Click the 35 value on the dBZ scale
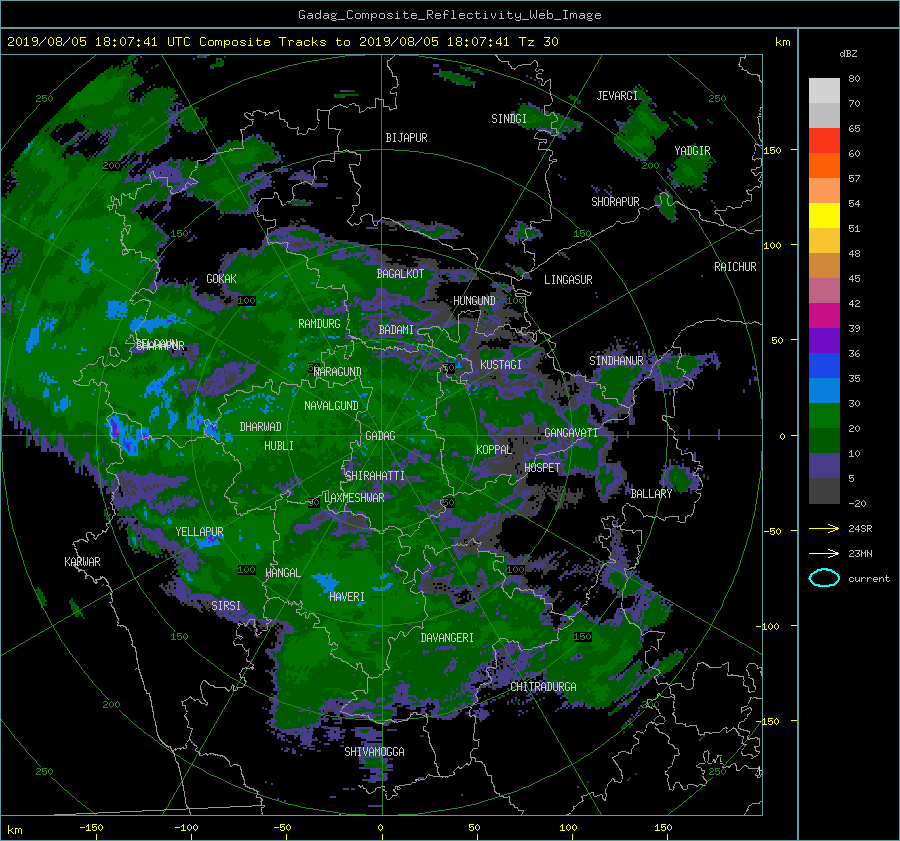Screen dimensions: 900x841 [854, 379]
